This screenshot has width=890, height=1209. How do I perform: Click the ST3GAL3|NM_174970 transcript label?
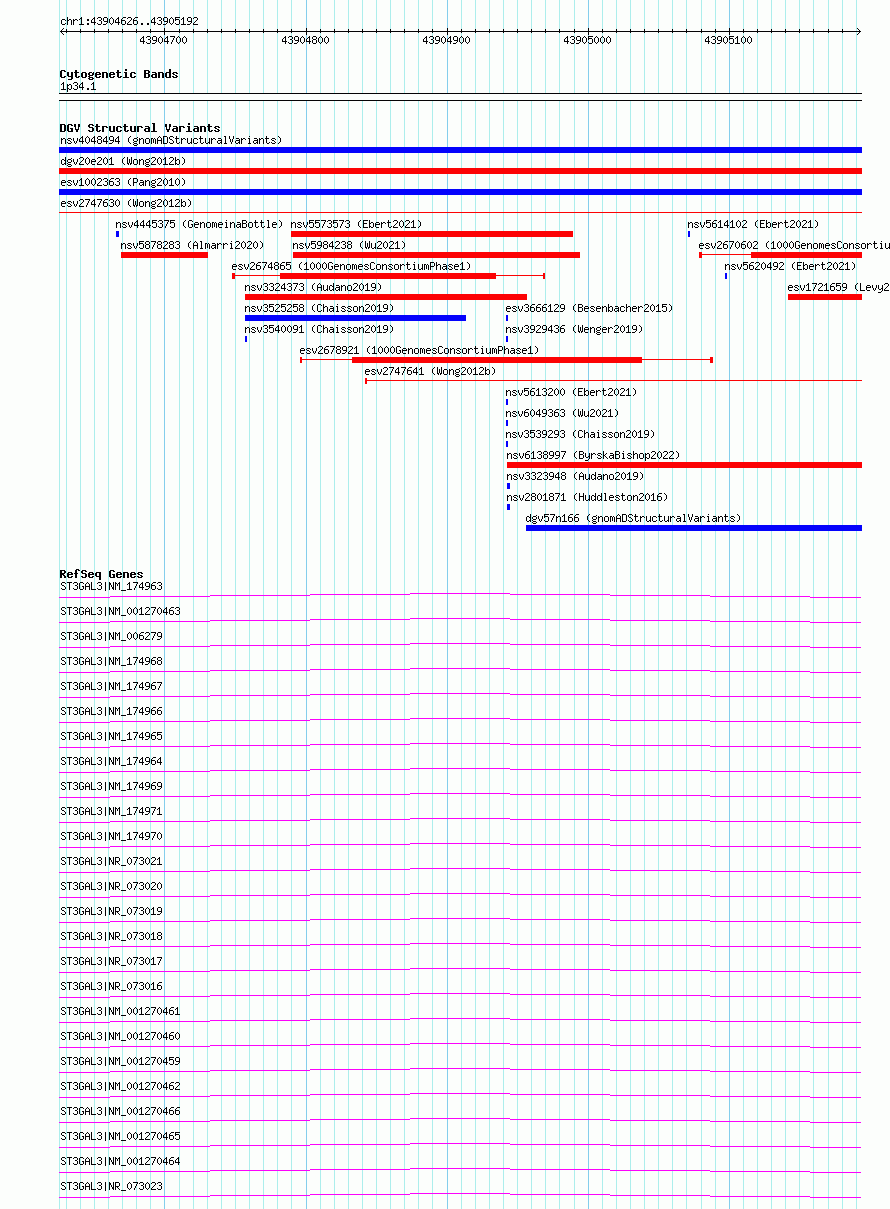[x=111, y=836]
